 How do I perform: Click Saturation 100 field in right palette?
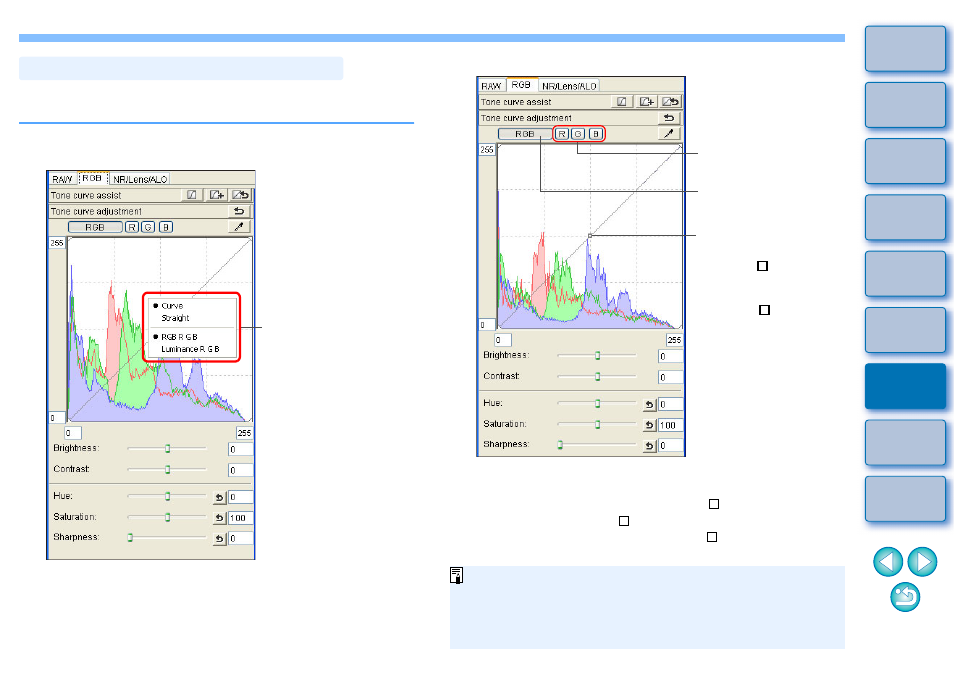click(x=670, y=425)
